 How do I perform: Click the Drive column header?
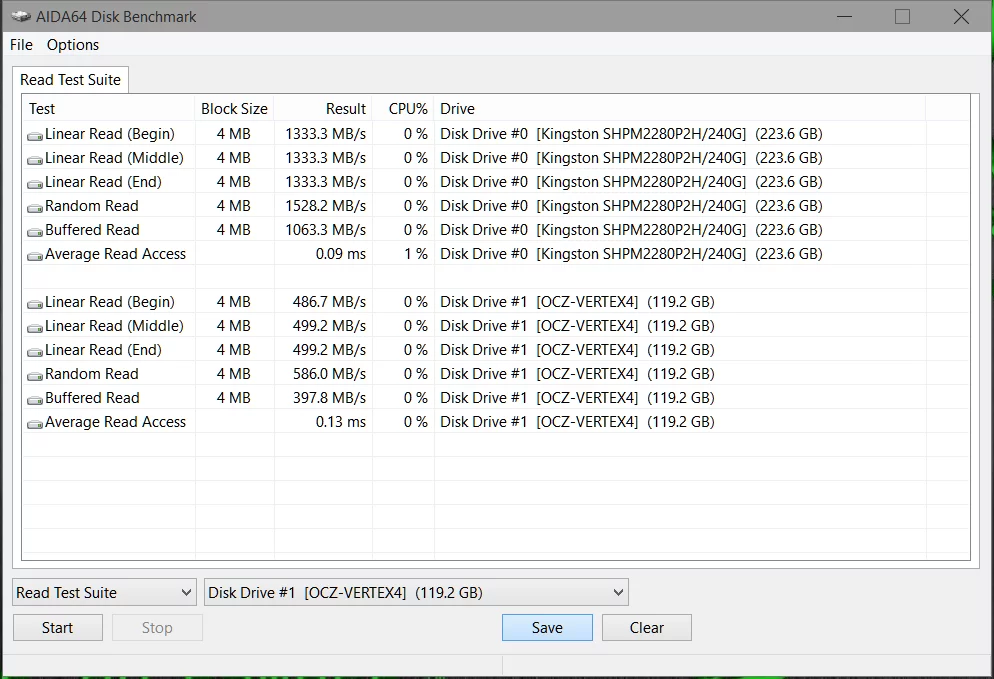(x=680, y=108)
